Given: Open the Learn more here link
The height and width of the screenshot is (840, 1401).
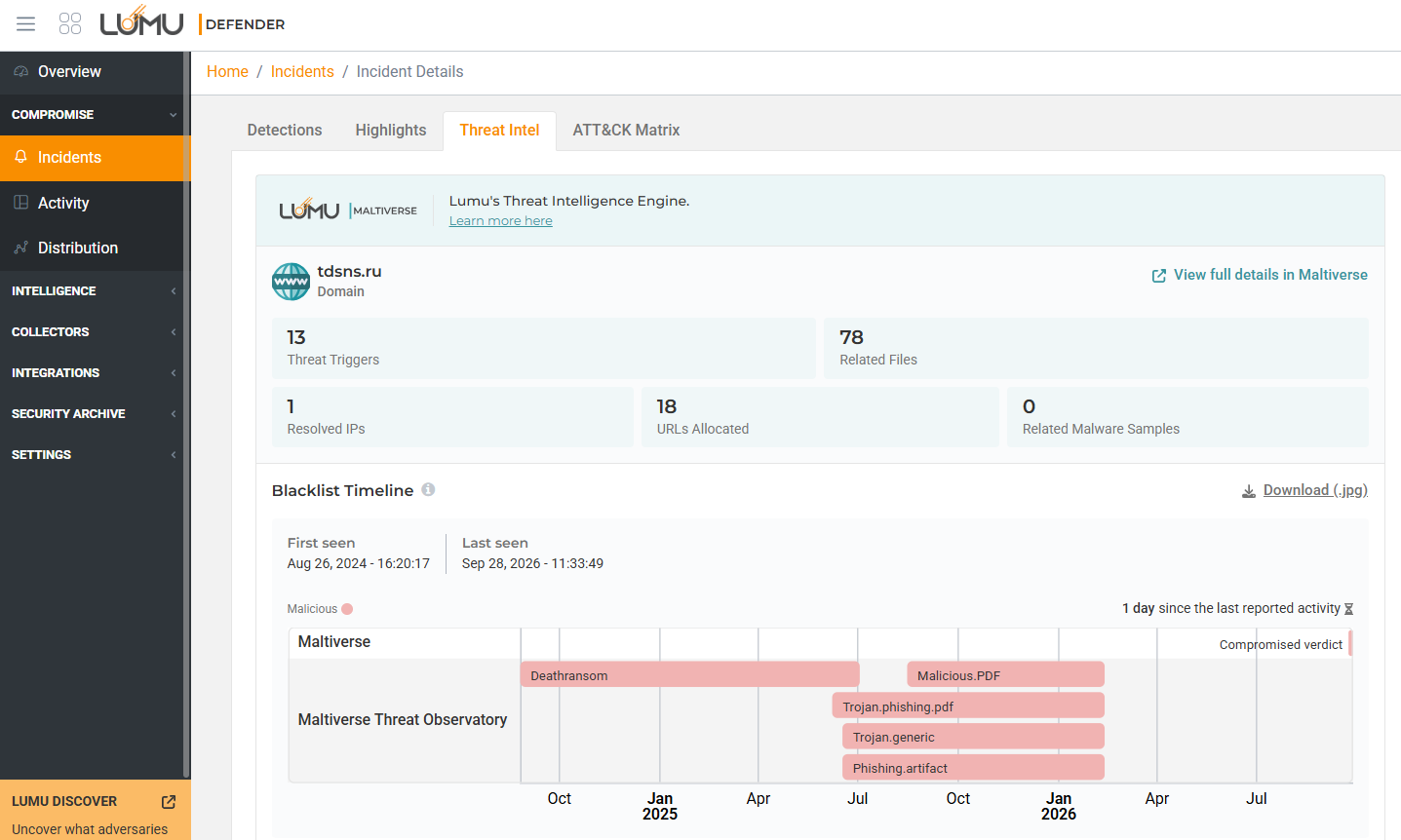Looking at the screenshot, I should coord(501,221).
